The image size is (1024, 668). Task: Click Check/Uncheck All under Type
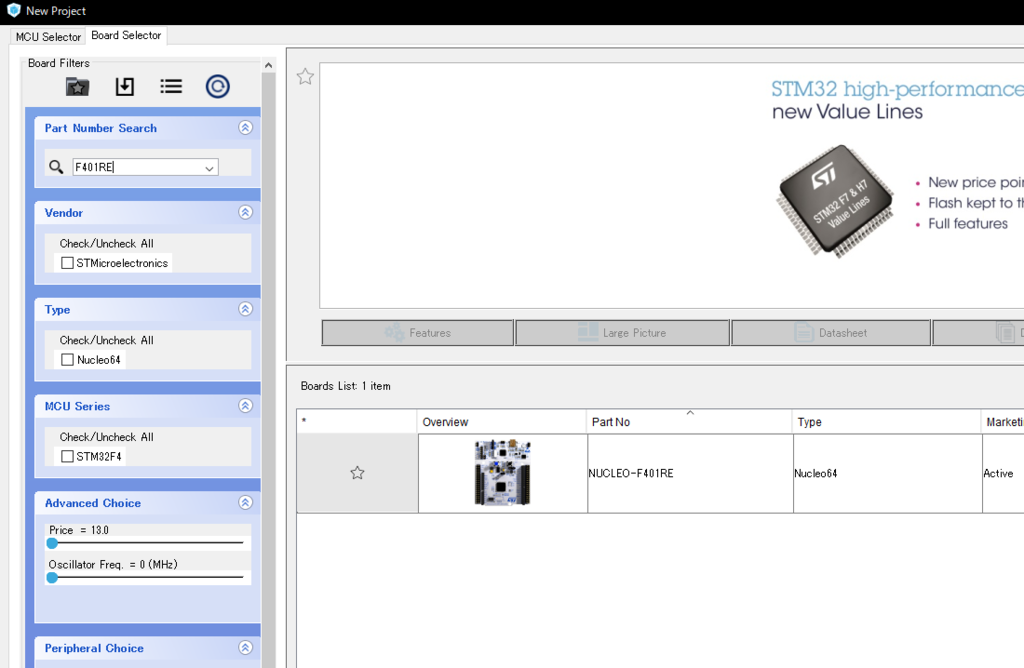[x=106, y=340]
